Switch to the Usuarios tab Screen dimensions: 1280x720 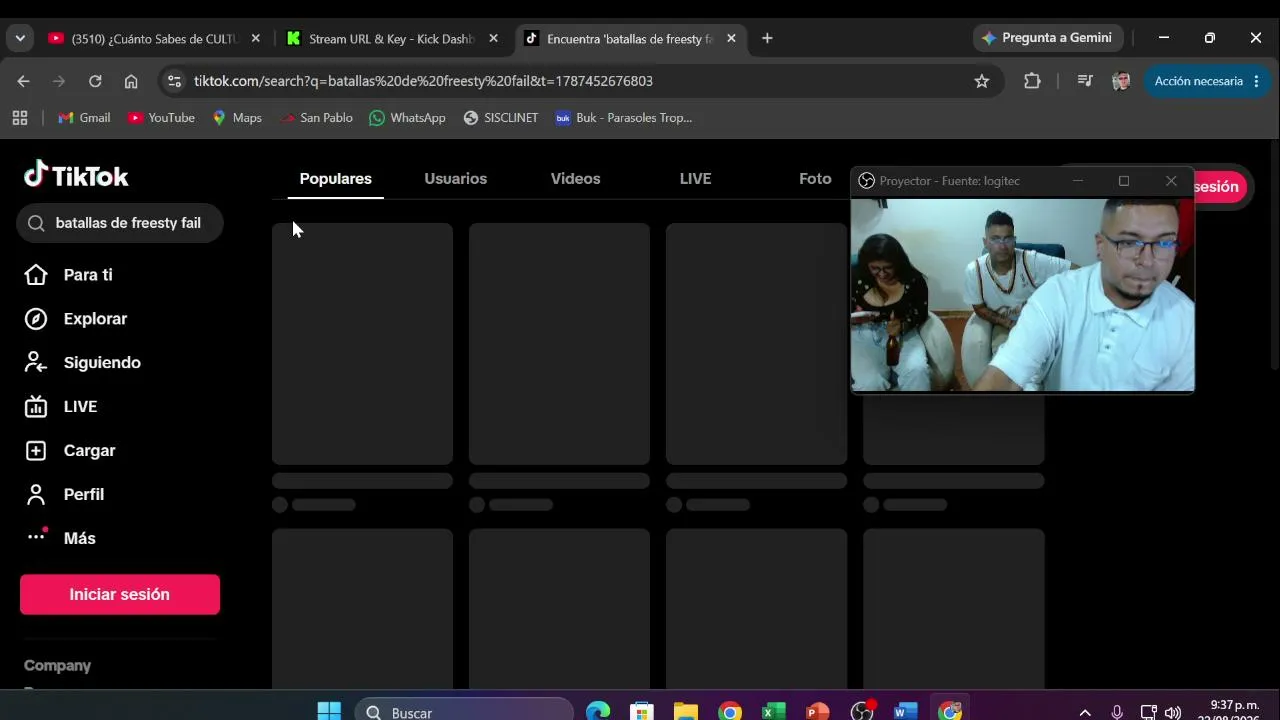[456, 179]
